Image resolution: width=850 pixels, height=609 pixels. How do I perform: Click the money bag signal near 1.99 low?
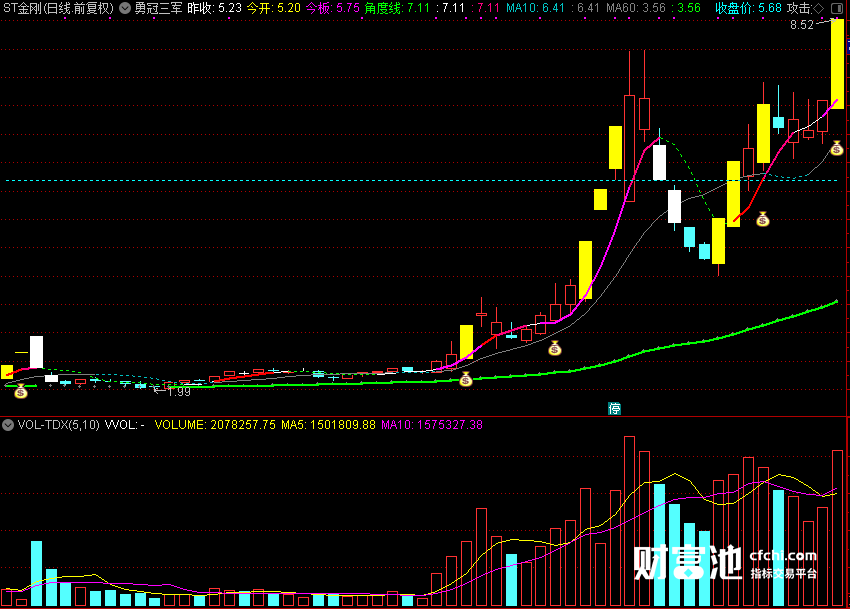point(21,391)
